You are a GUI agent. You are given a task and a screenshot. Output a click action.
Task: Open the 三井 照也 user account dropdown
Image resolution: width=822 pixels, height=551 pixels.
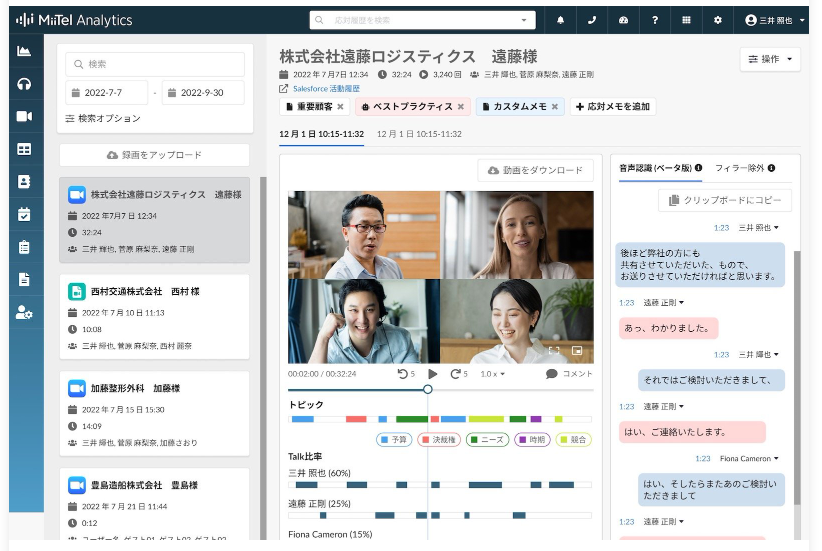[775, 20]
